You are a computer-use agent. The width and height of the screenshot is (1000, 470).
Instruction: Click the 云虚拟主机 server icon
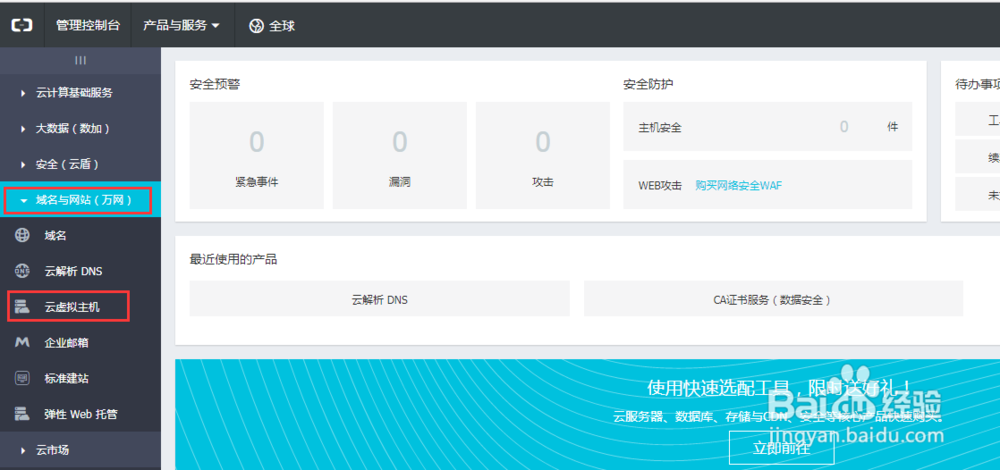[22, 307]
